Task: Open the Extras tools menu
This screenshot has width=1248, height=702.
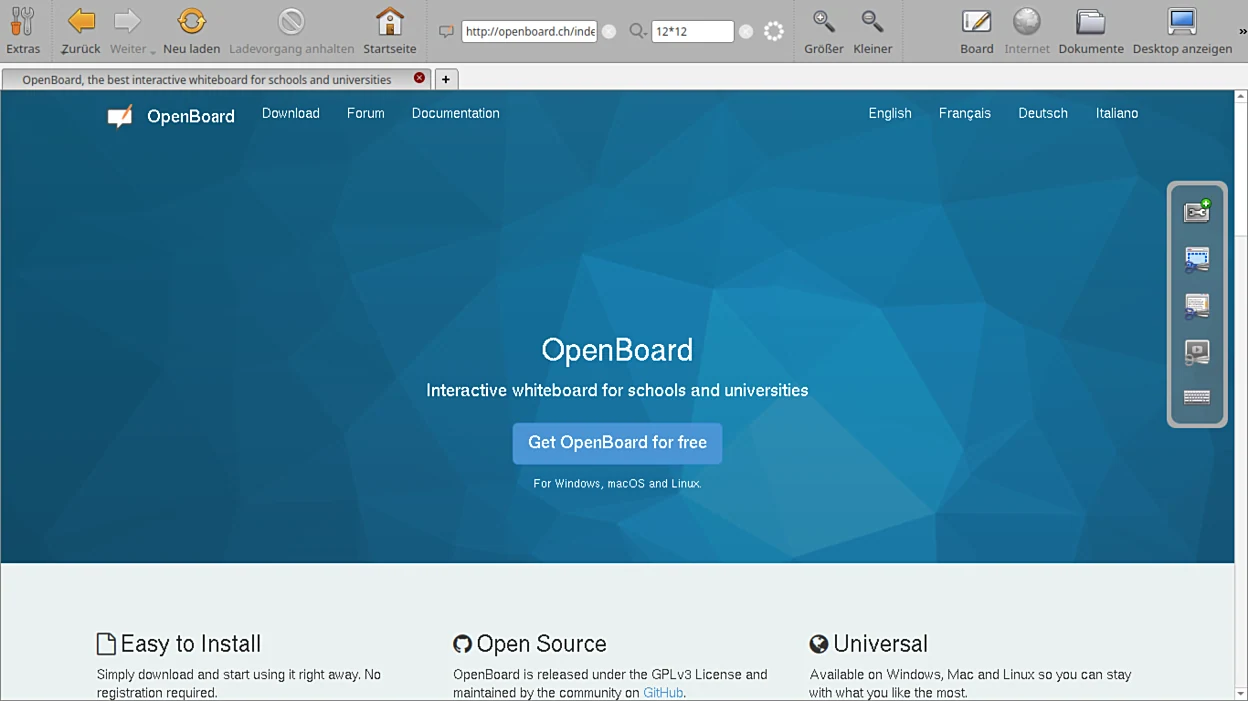Action: coord(23,30)
